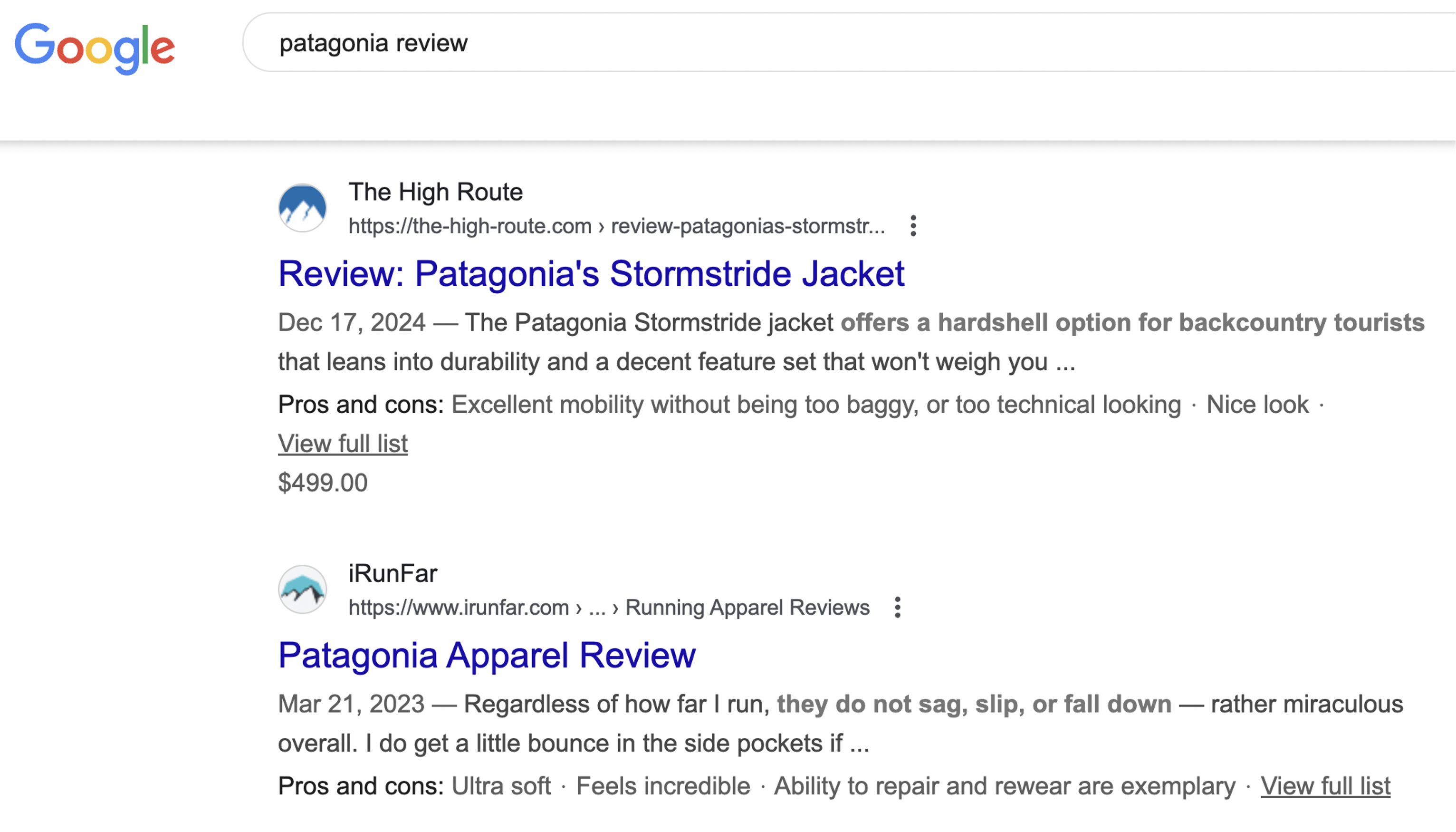
Task: Click View full list under the iRunFar result
Action: tap(1325, 786)
